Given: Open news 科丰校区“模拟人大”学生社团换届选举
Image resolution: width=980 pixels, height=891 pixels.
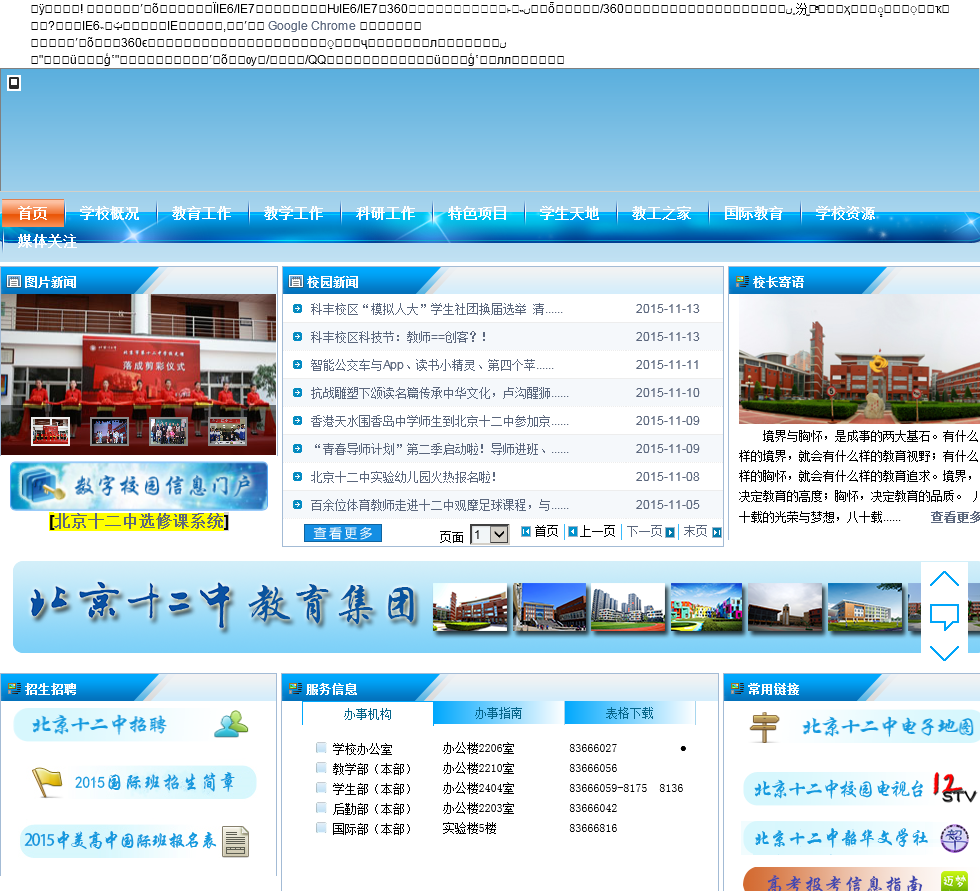Looking at the screenshot, I should [x=436, y=309].
